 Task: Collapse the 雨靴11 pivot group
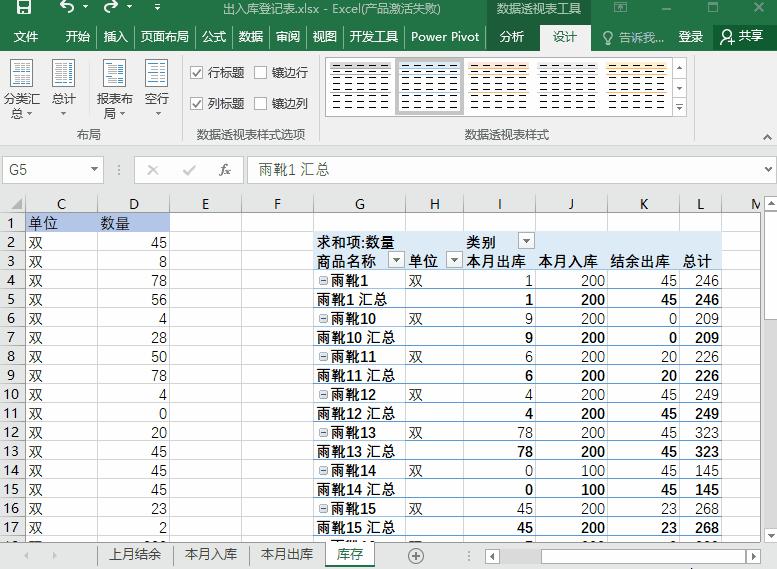[323, 356]
